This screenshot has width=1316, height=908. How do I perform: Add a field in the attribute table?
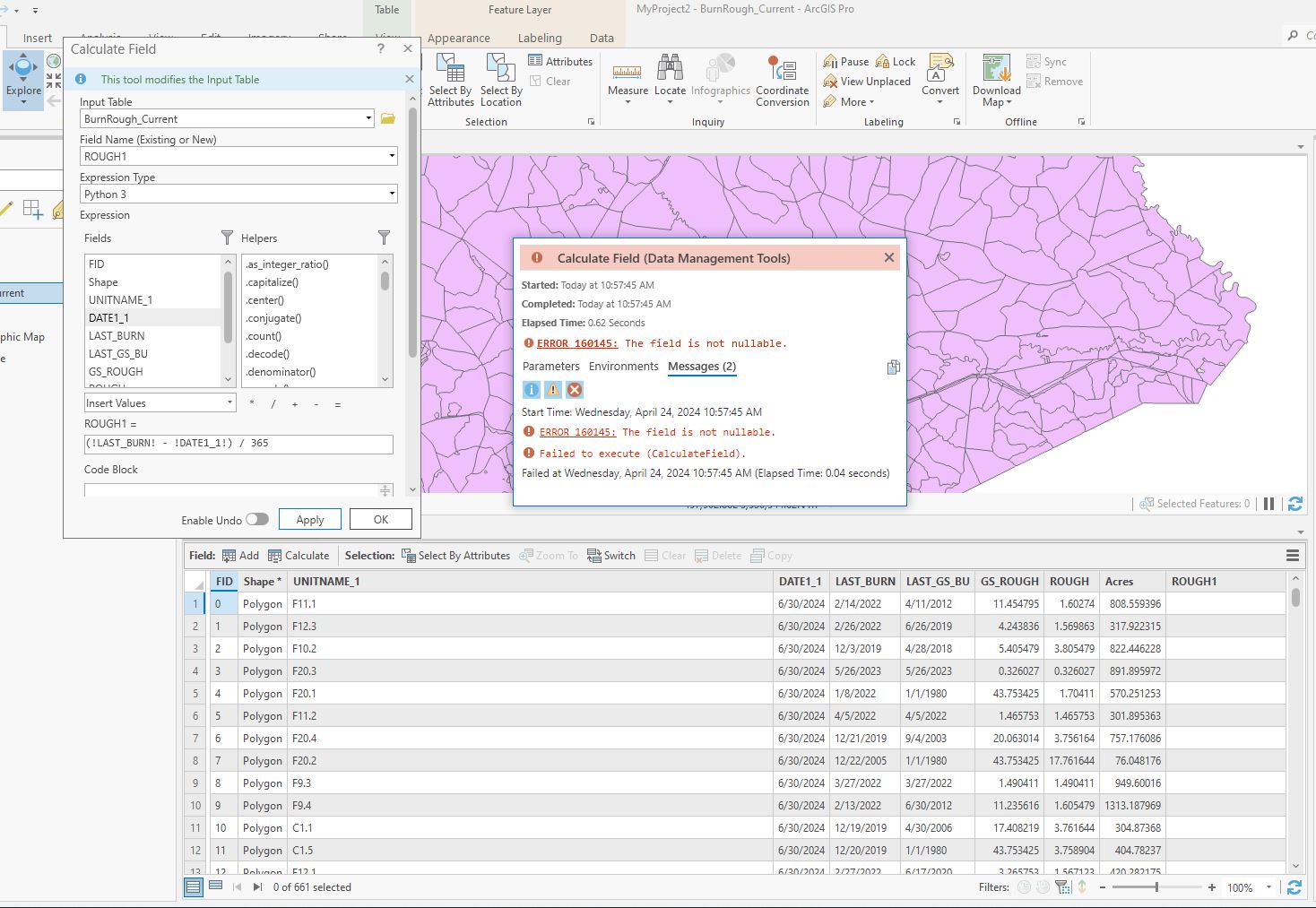point(240,556)
